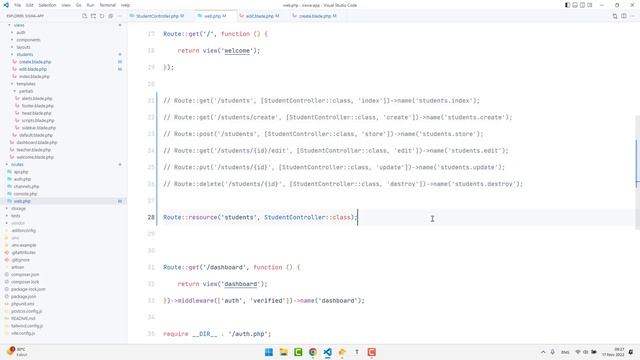Expand the tests folder
Screen dimensions: 640x360
point(16,216)
